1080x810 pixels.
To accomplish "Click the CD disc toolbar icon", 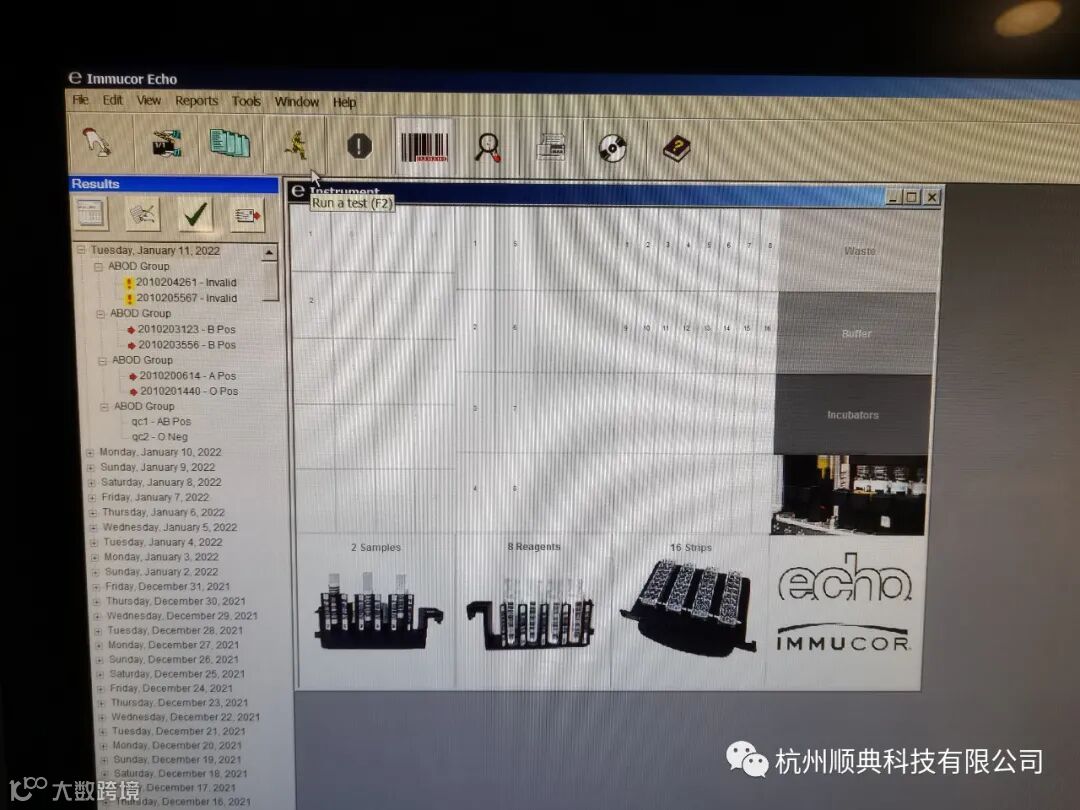I will coord(612,147).
